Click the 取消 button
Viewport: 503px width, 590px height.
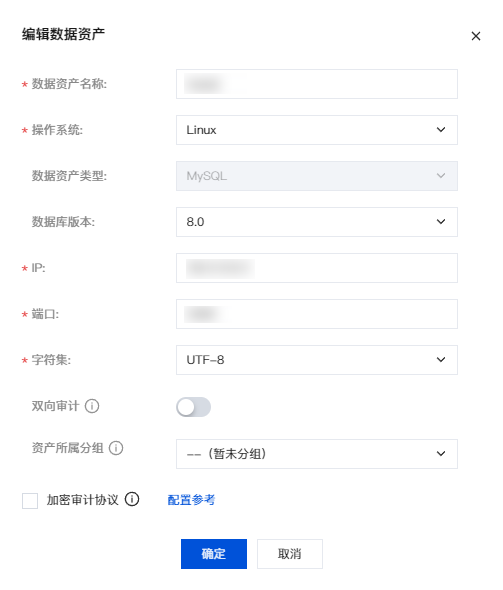click(x=290, y=554)
